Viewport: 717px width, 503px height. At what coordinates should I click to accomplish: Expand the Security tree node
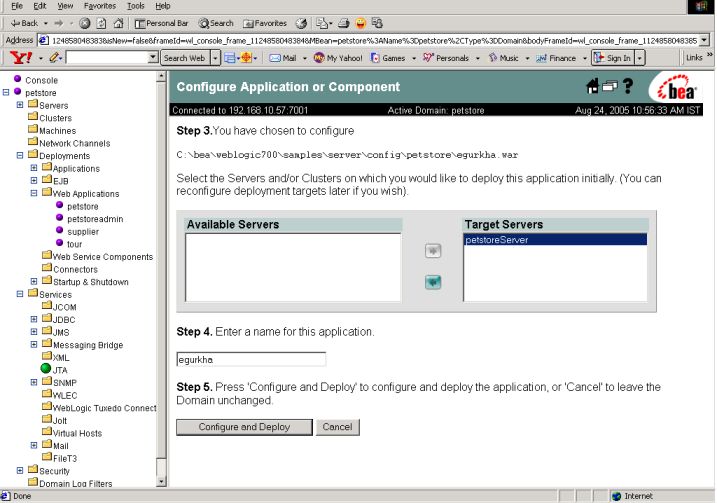tap(20, 470)
